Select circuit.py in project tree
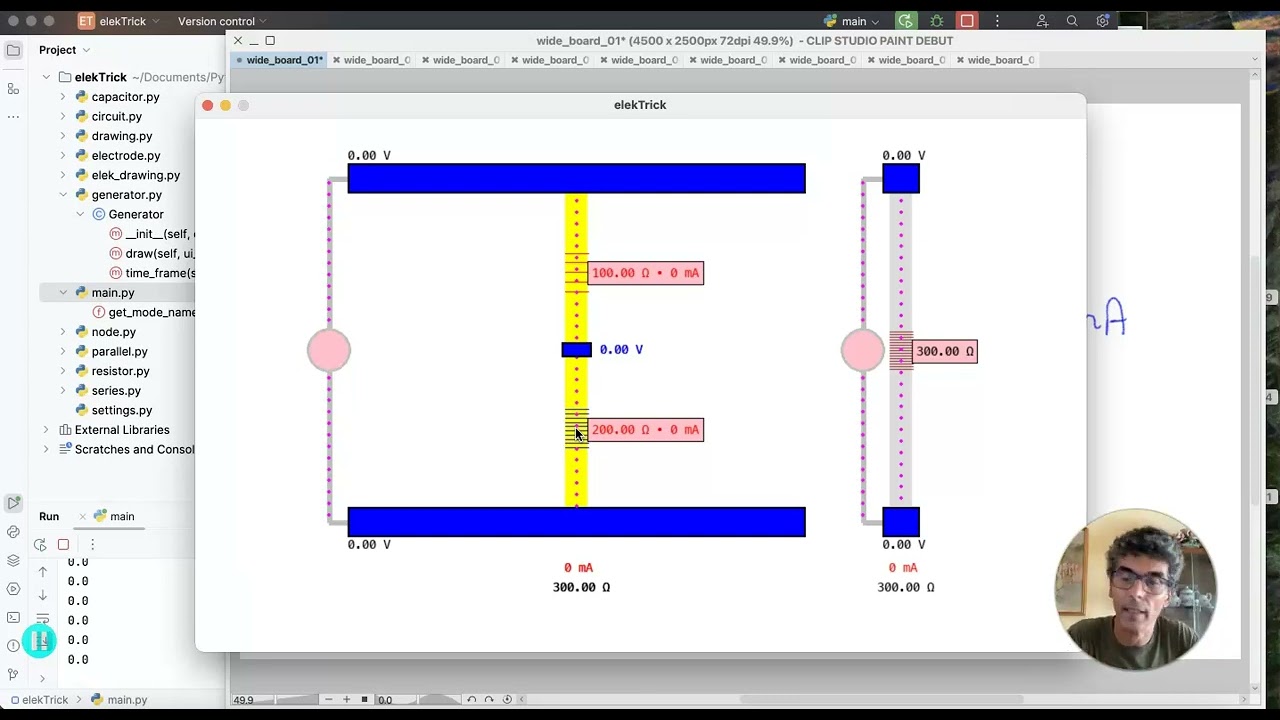The image size is (1280, 720). point(116,116)
